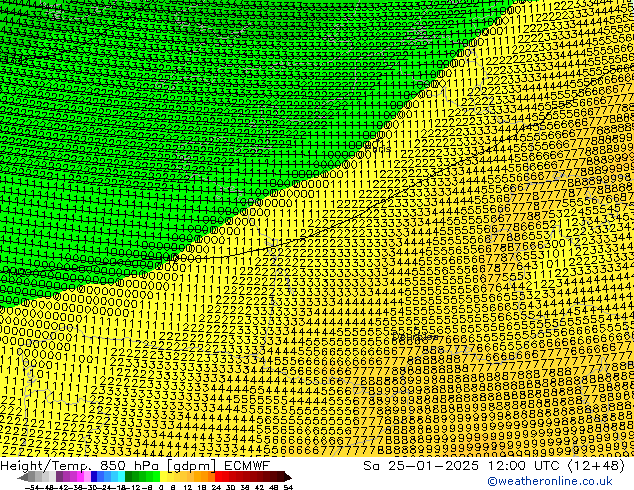Click the 'Sa 25-01-2025 12:00 UTC (12+48)' timestamp

pos(494,466)
